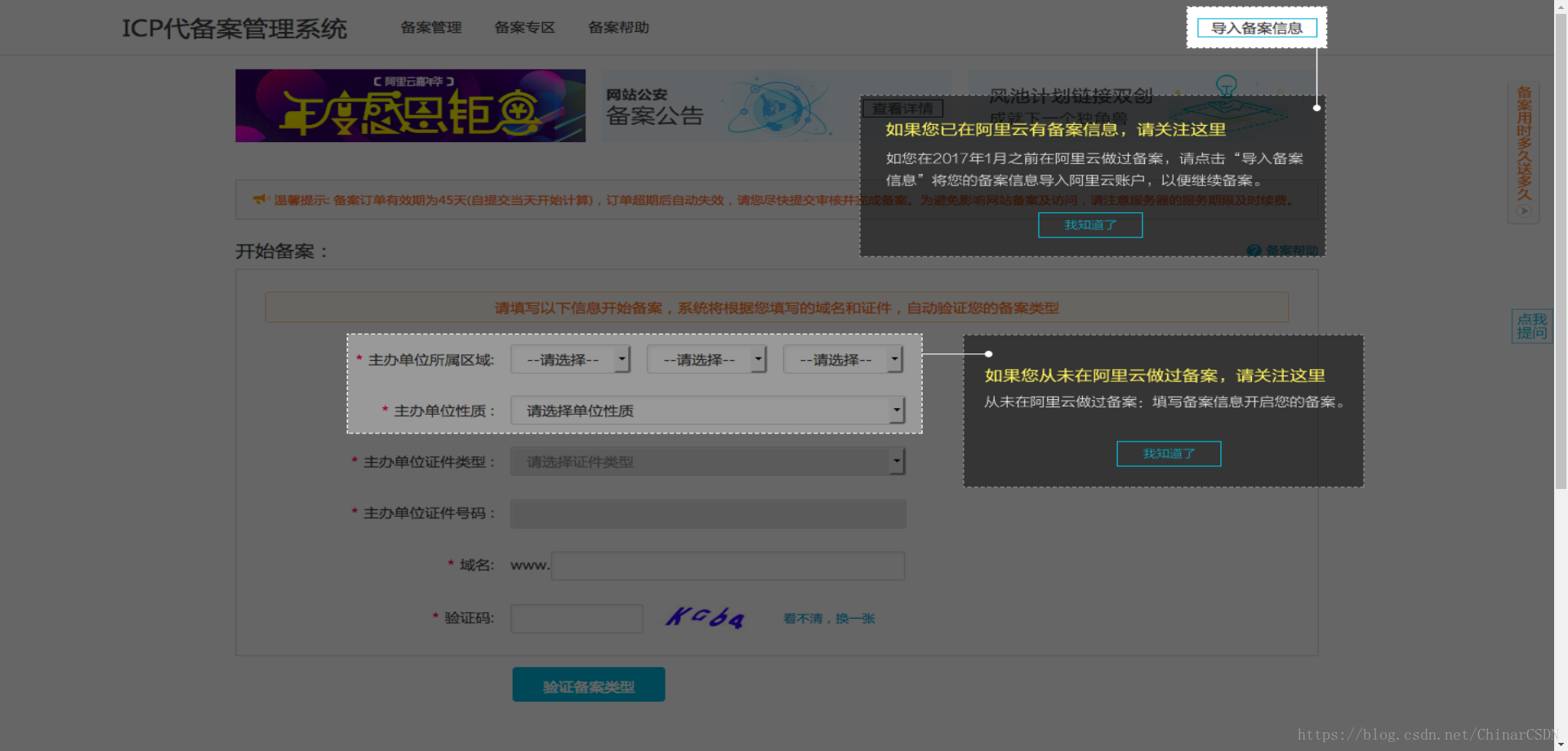1568x751 pixels.
Task: Open the 请选择证件类型 dropdown
Action: pyautogui.click(x=707, y=461)
